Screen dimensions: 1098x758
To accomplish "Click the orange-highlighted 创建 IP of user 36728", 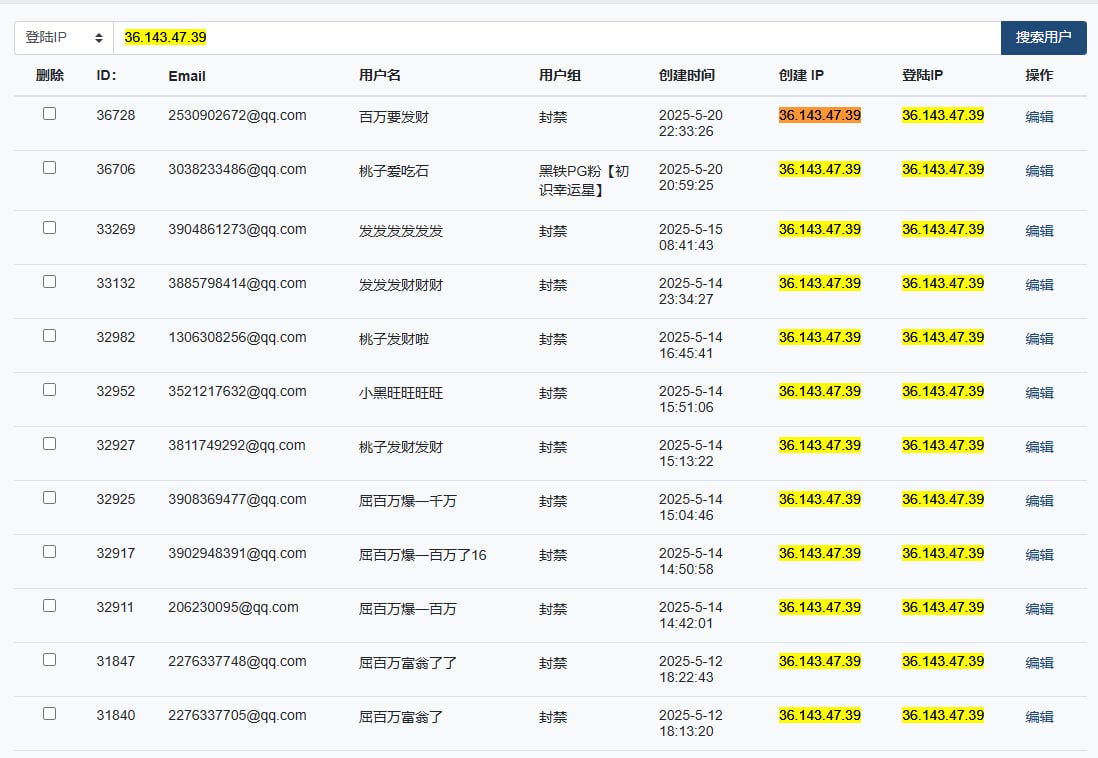I will (x=819, y=115).
